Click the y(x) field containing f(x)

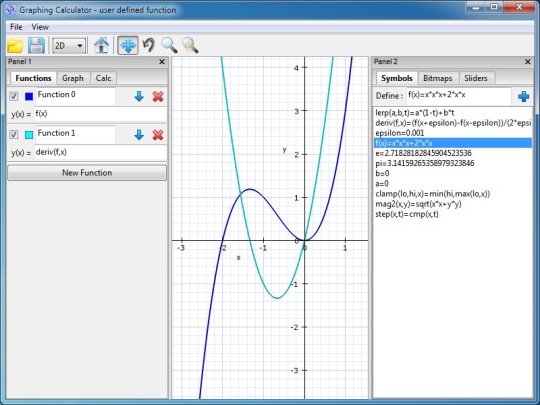[x=100, y=114]
